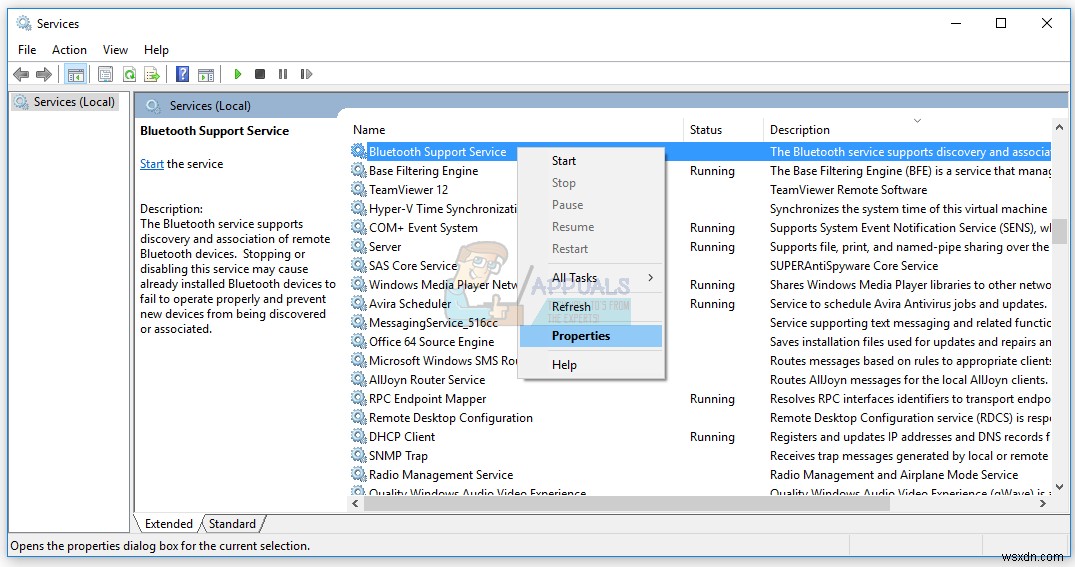
Task: Choose Properties in the context menu
Action: point(591,335)
